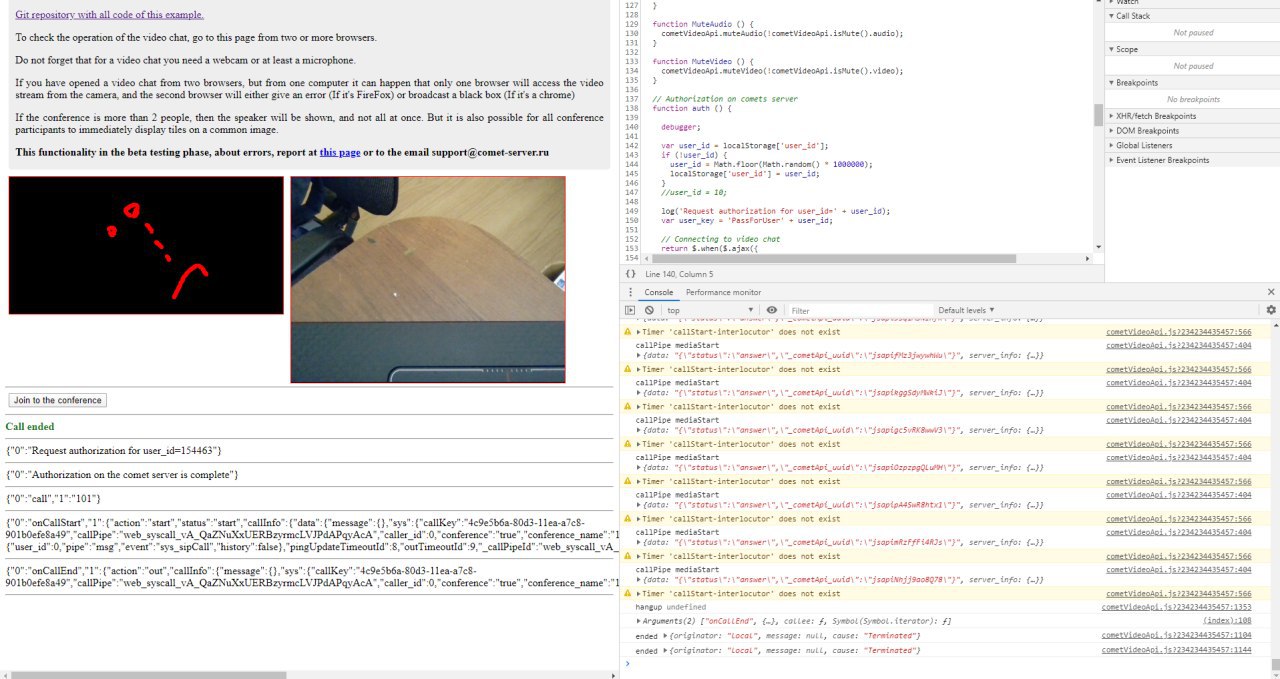
Task: Show the console sidebar
Action: [630, 311]
